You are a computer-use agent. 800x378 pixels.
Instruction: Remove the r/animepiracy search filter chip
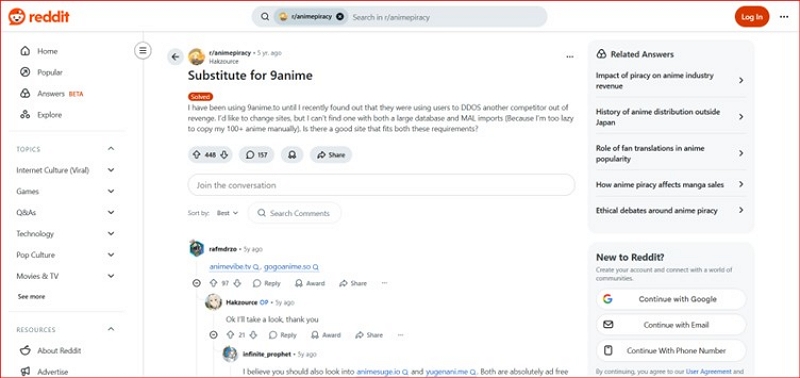click(x=340, y=17)
